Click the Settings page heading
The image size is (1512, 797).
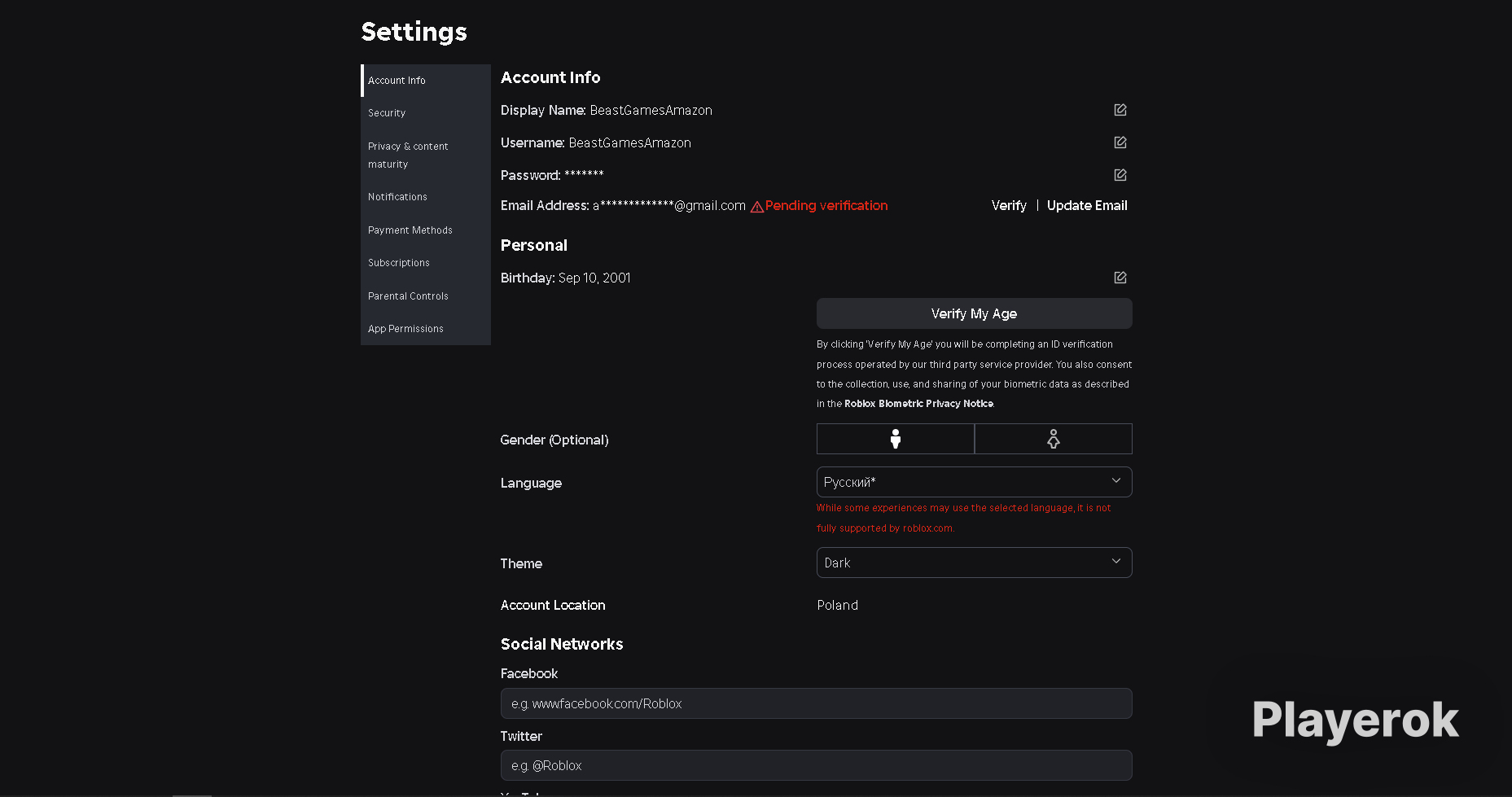(414, 31)
